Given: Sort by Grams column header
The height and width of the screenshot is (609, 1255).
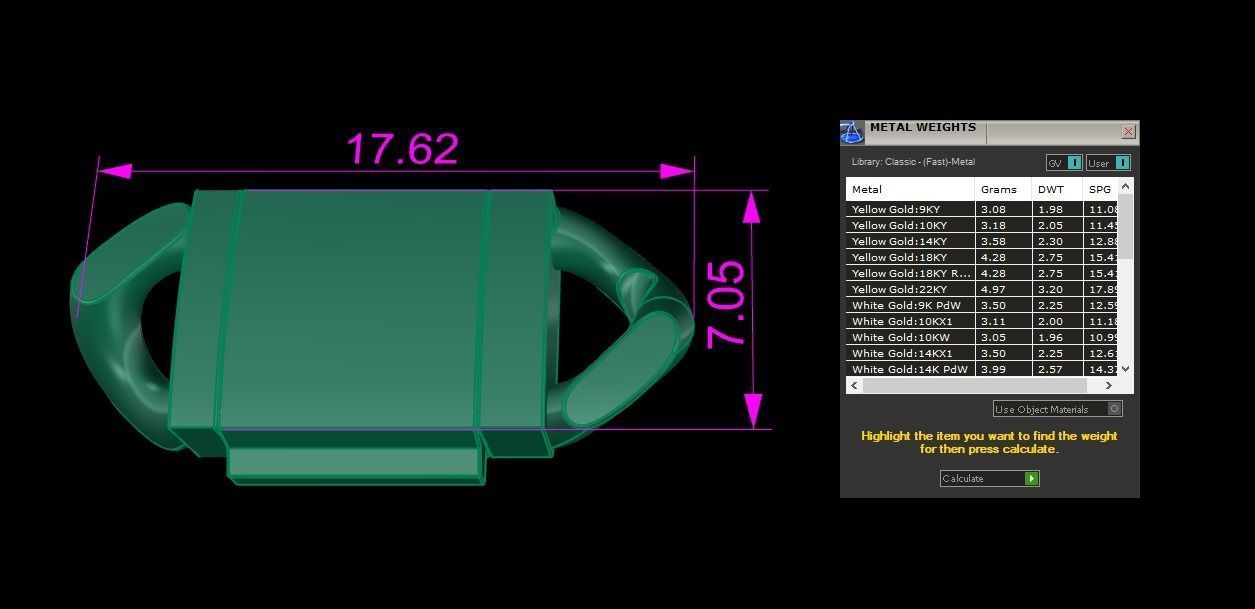Looking at the screenshot, I should [1003, 189].
